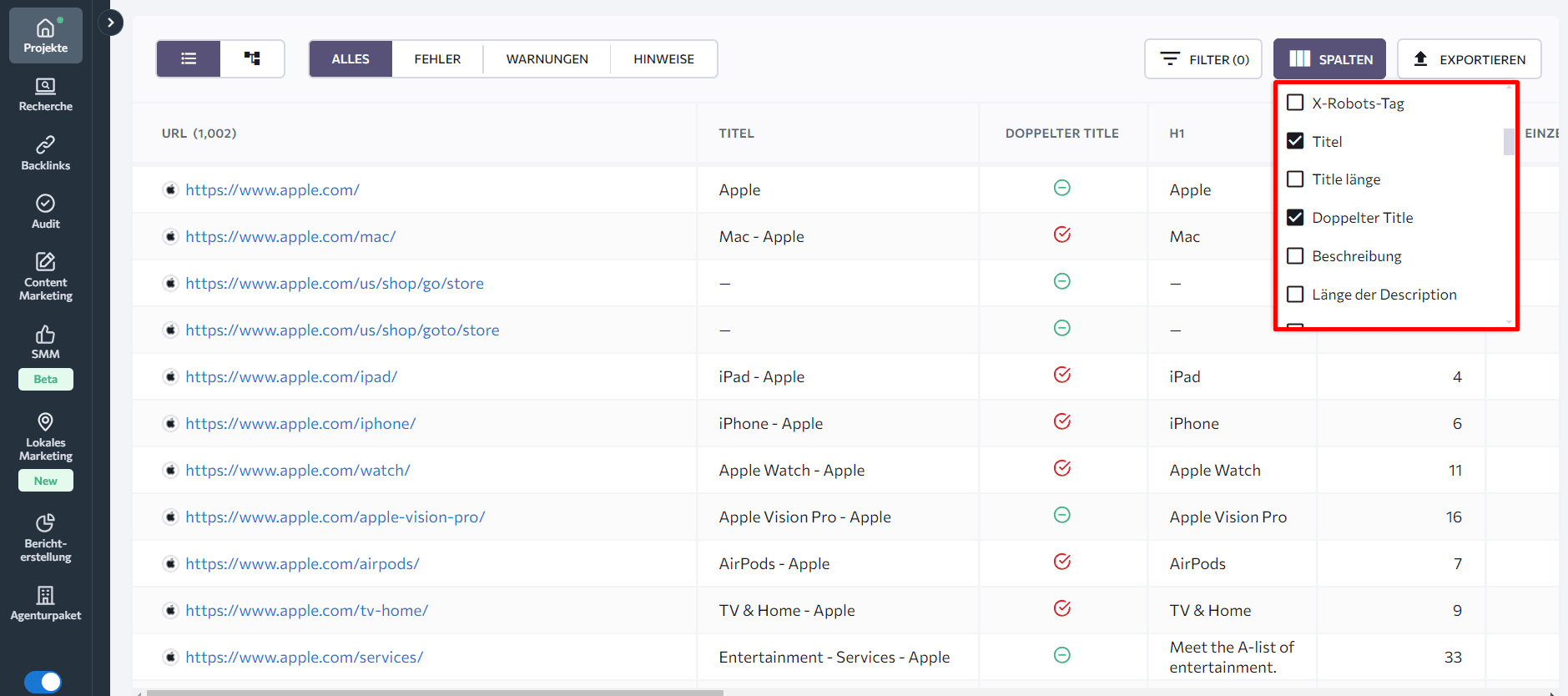Click duplicate title status icon for Mac row
This screenshot has height=696, width=1568.
[1061, 235]
